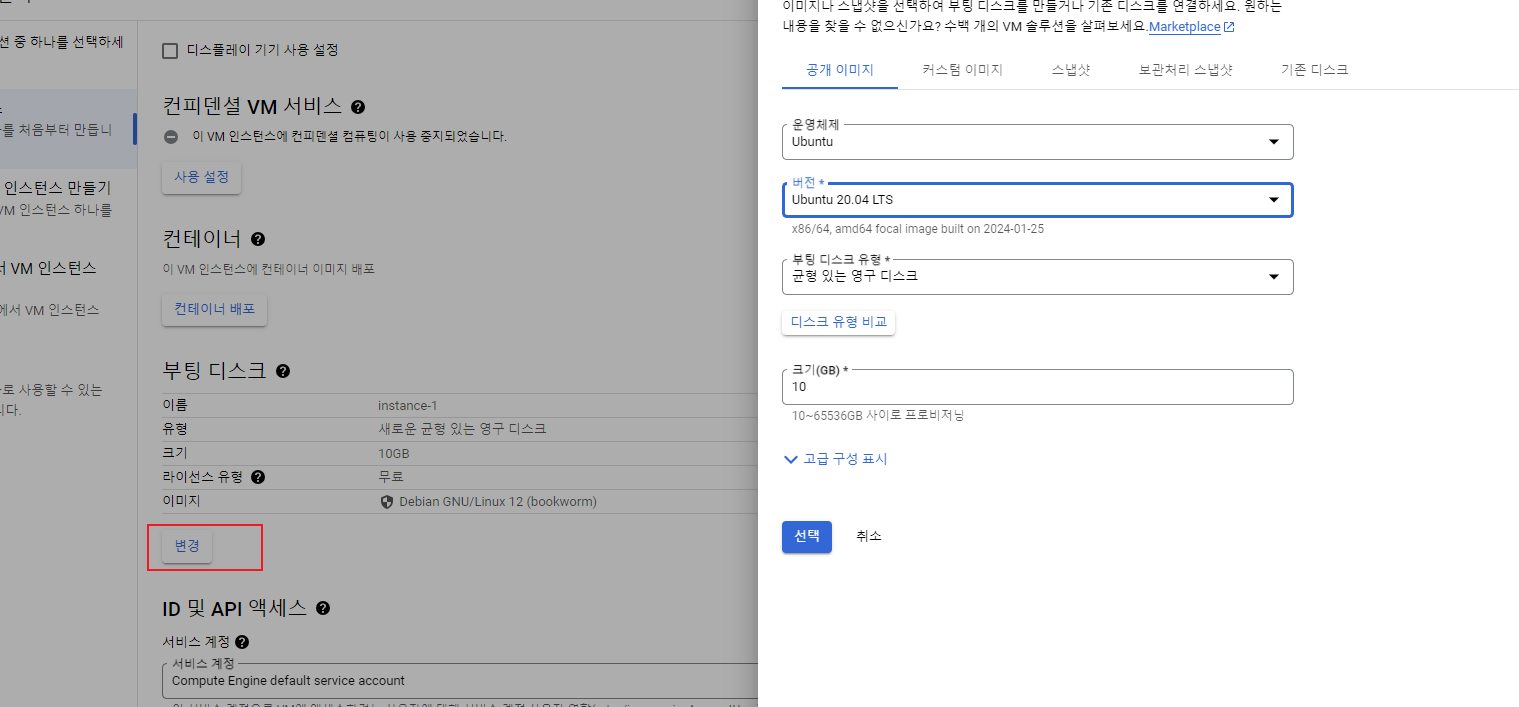Image resolution: width=1519 pixels, height=707 pixels.
Task: Click the 사용 설정 button
Action: coord(201,177)
